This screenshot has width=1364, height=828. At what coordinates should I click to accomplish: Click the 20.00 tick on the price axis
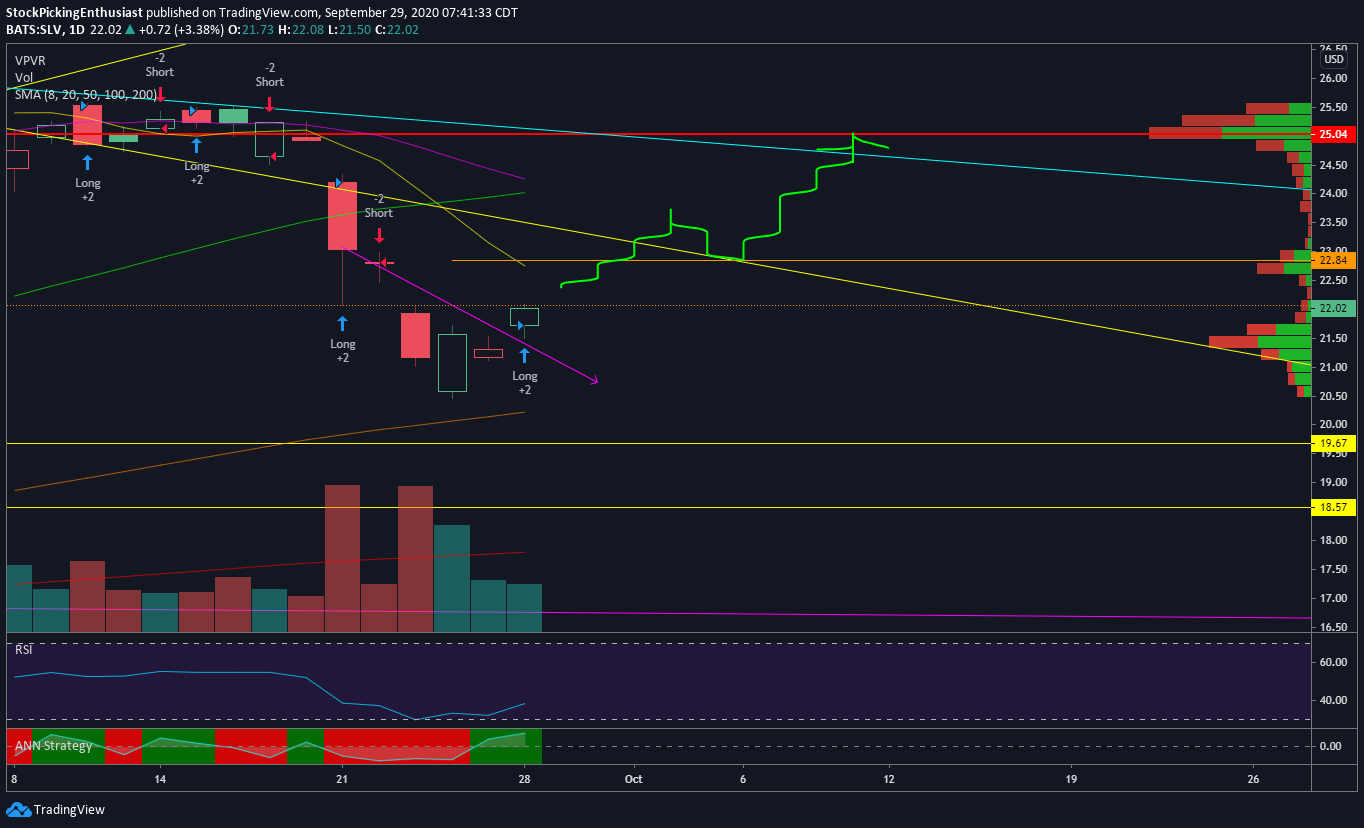tap(1333, 424)
